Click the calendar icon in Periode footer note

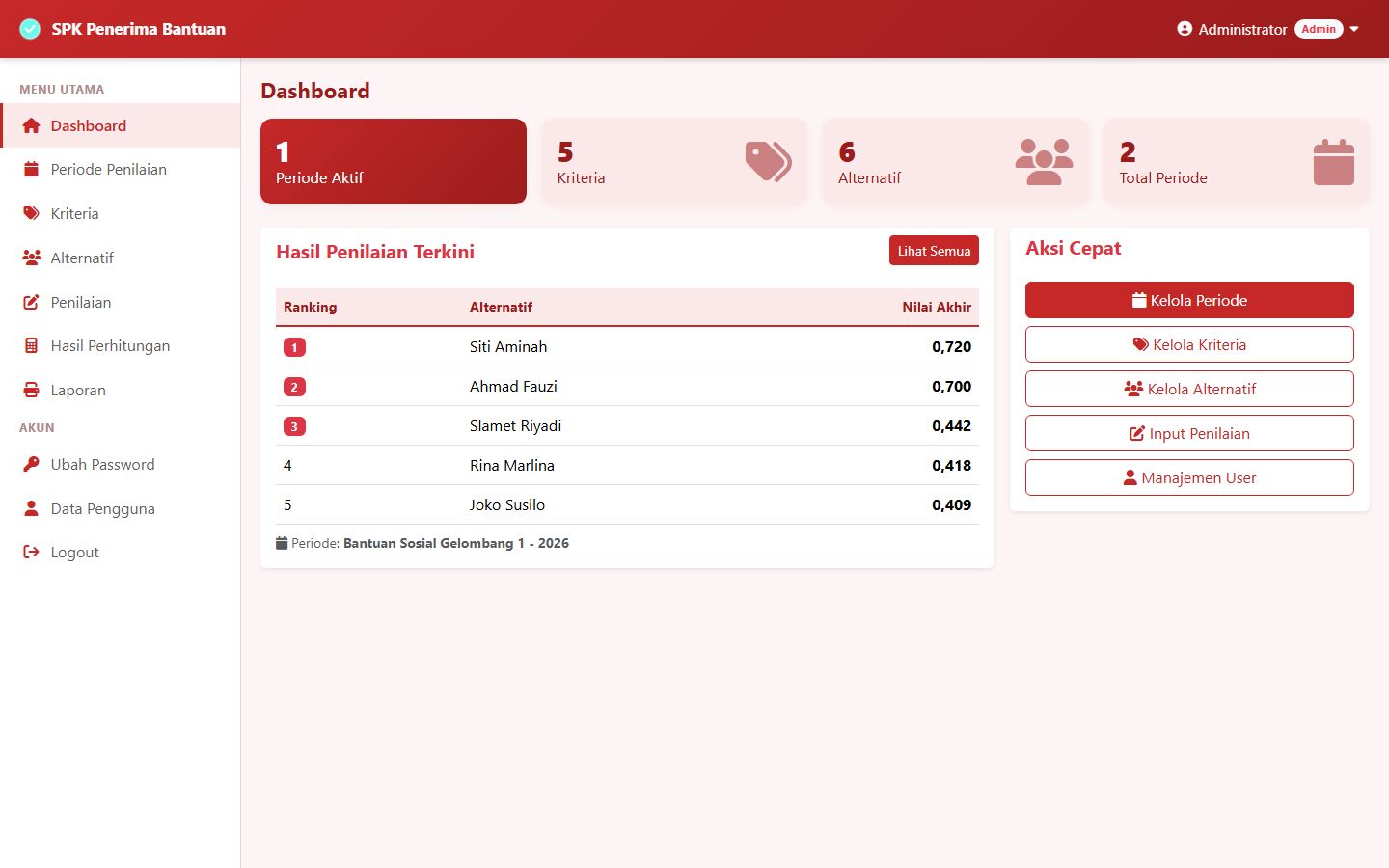coord(282,543)
